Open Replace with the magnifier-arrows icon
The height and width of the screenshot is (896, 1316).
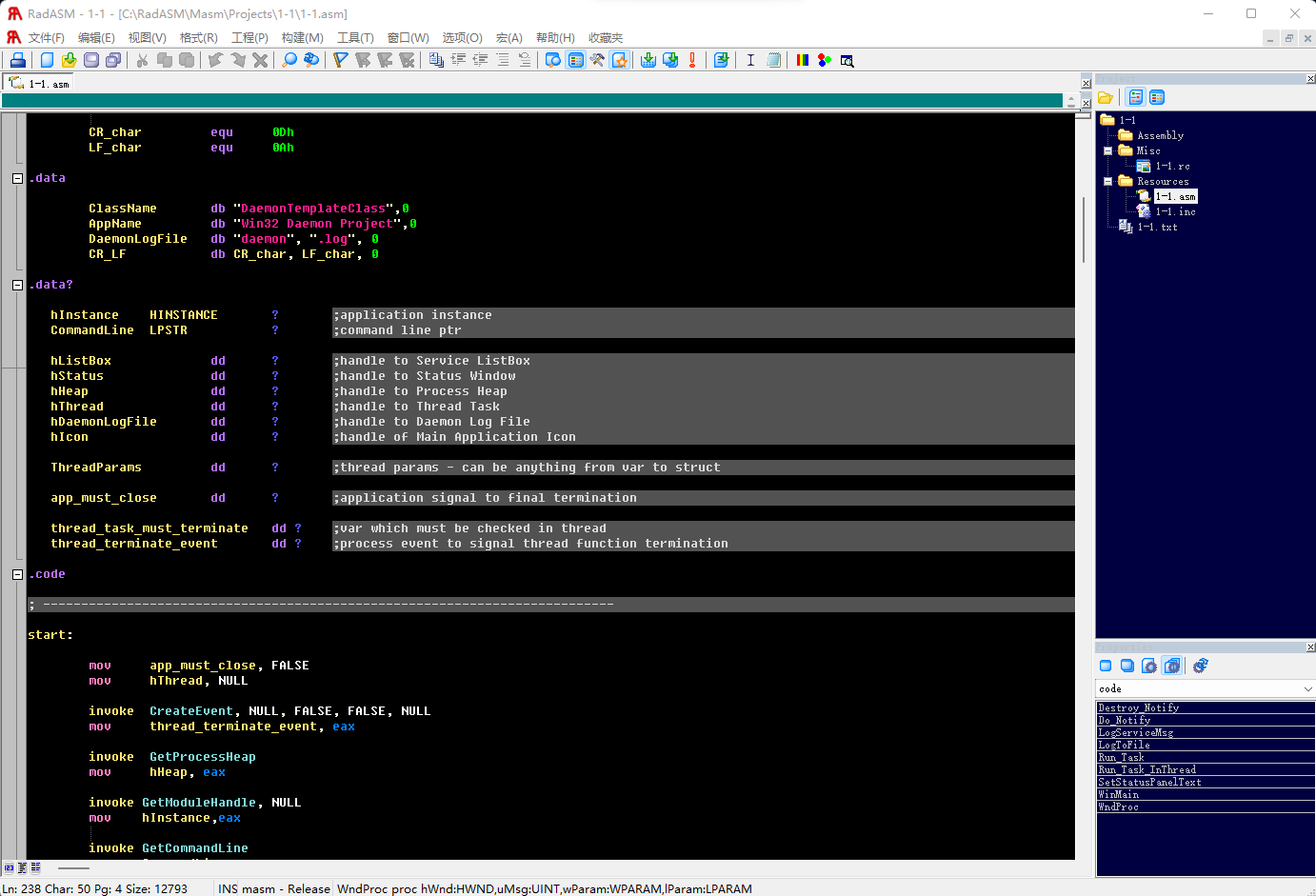(311, 60)
